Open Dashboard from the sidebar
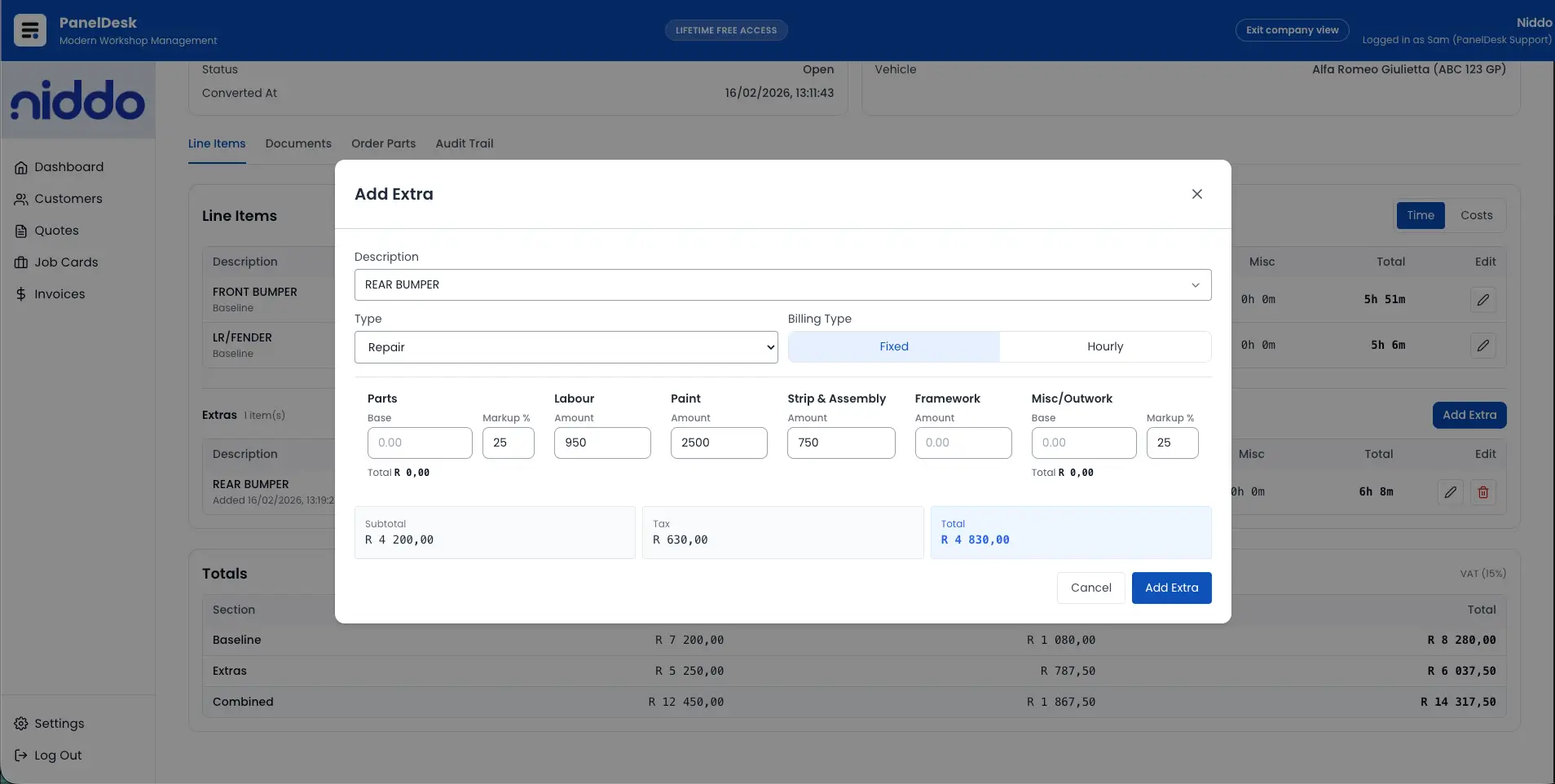This screenshot has height=784, width=1555. point(68,167)
